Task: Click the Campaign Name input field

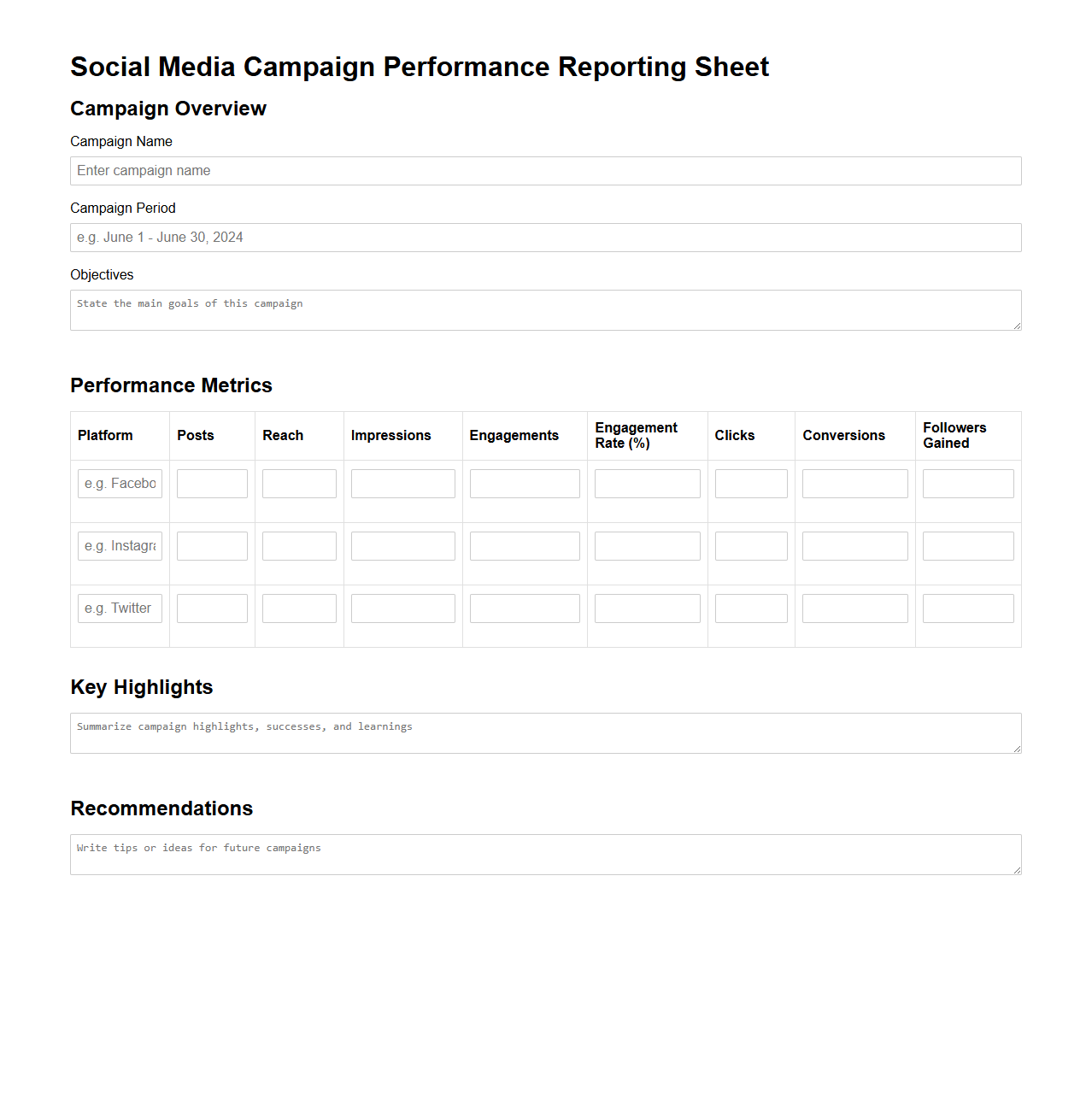Action: coord(545,171)
